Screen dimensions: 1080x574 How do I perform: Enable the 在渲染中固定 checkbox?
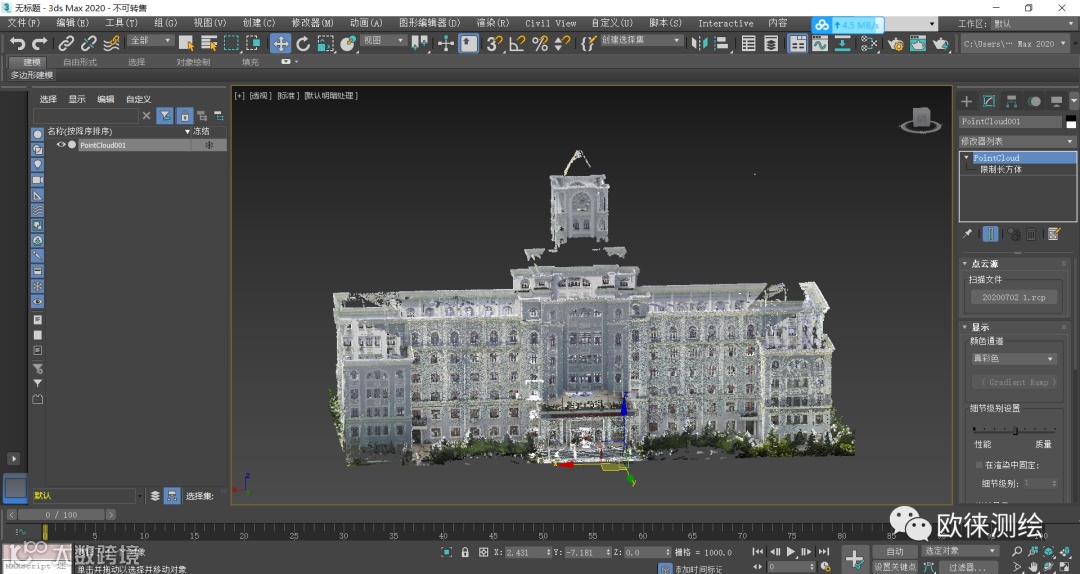tap(979, 465)
